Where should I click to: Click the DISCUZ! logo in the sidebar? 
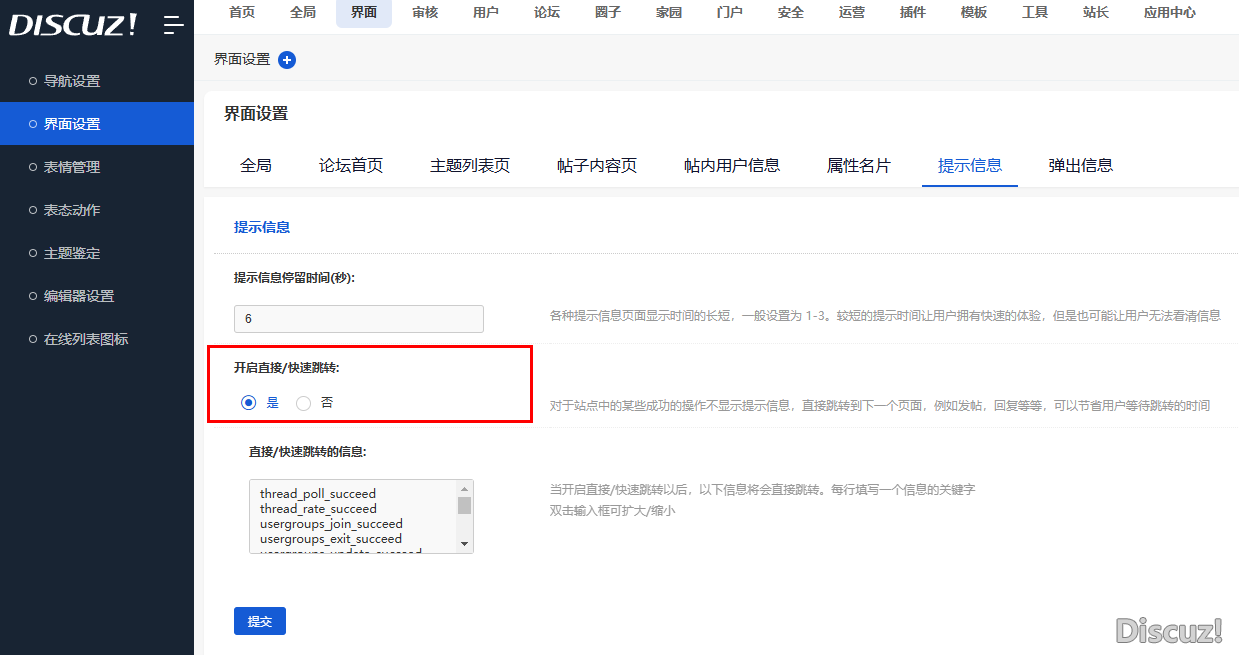[x=73, y=25]
